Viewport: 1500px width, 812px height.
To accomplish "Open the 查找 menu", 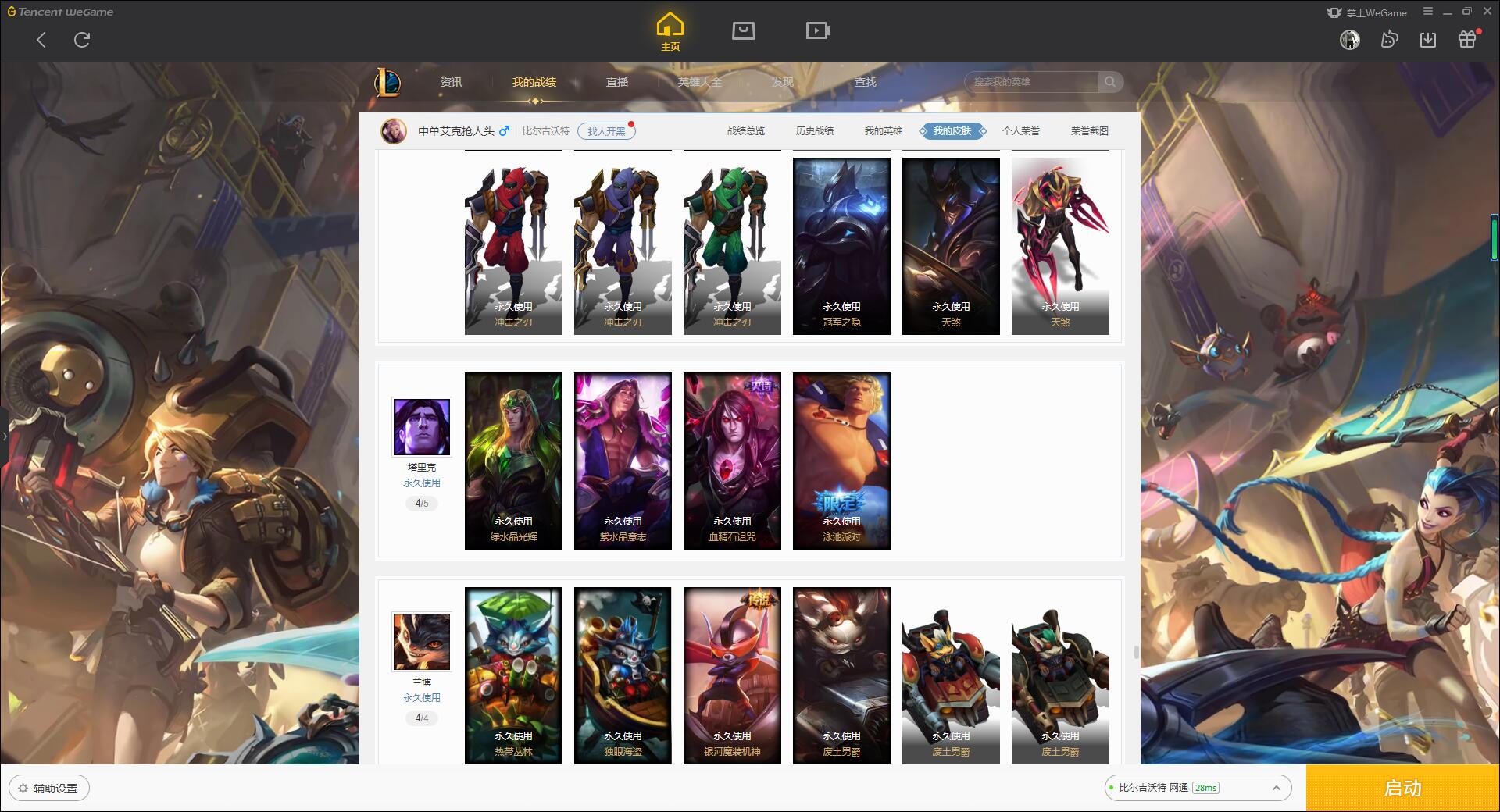I will tap(866, 82).
